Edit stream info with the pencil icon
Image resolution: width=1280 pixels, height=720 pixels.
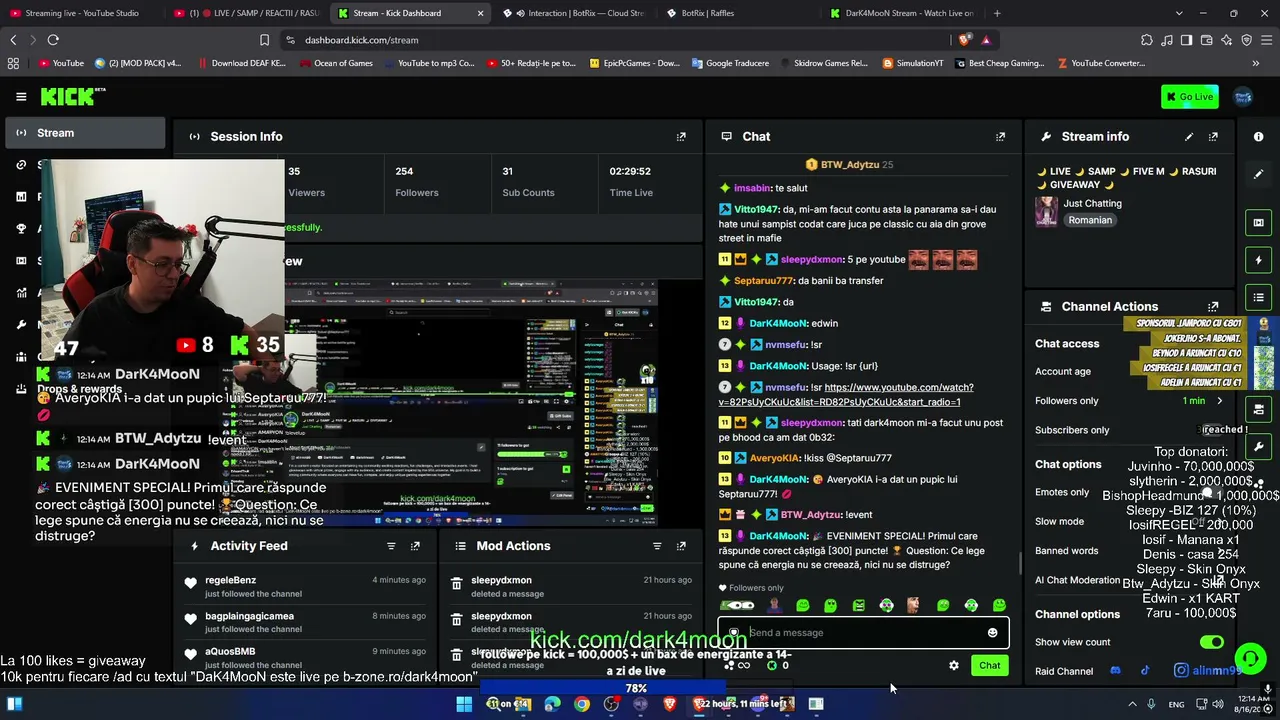click(x=1189, y=137)
